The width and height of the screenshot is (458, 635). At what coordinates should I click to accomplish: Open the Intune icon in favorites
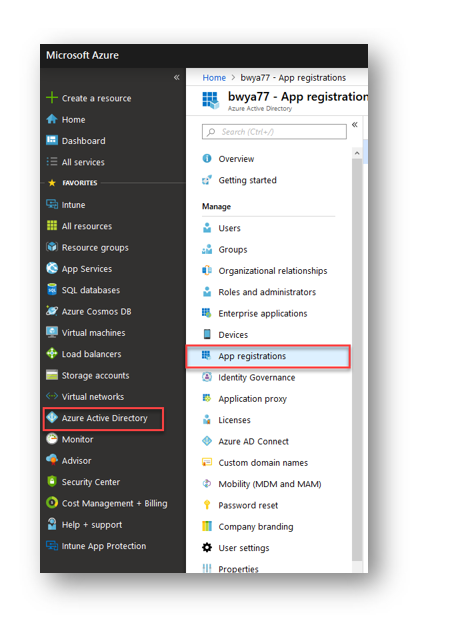[x=52, y=204]
